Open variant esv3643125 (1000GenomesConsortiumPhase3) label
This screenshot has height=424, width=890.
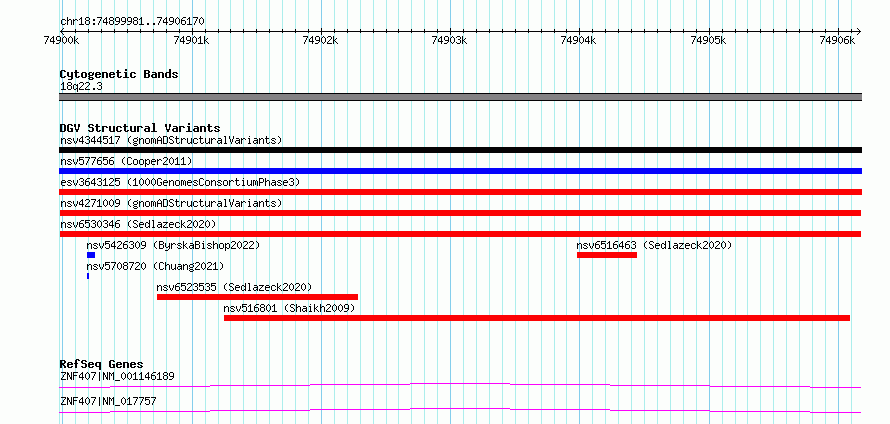[x=180, y=182]
